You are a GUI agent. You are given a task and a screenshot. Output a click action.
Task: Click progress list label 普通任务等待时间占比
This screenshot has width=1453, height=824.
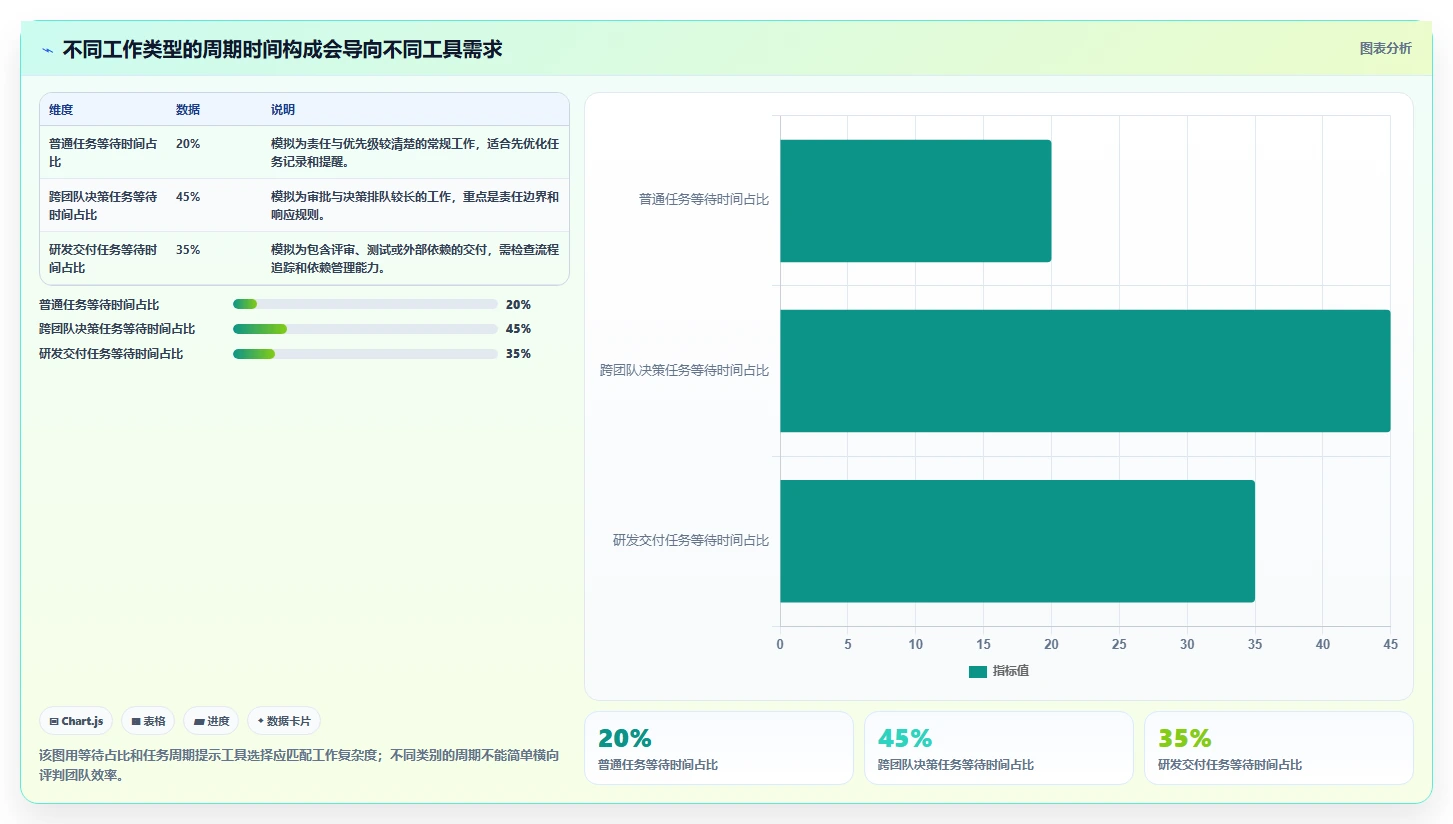(x=99, y=305)
